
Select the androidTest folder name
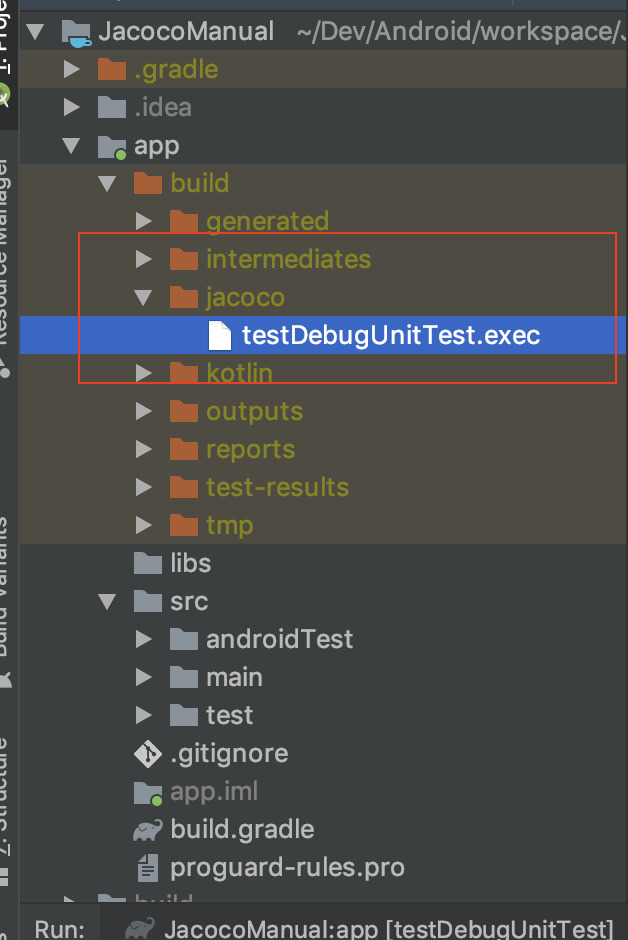point(280,639)
